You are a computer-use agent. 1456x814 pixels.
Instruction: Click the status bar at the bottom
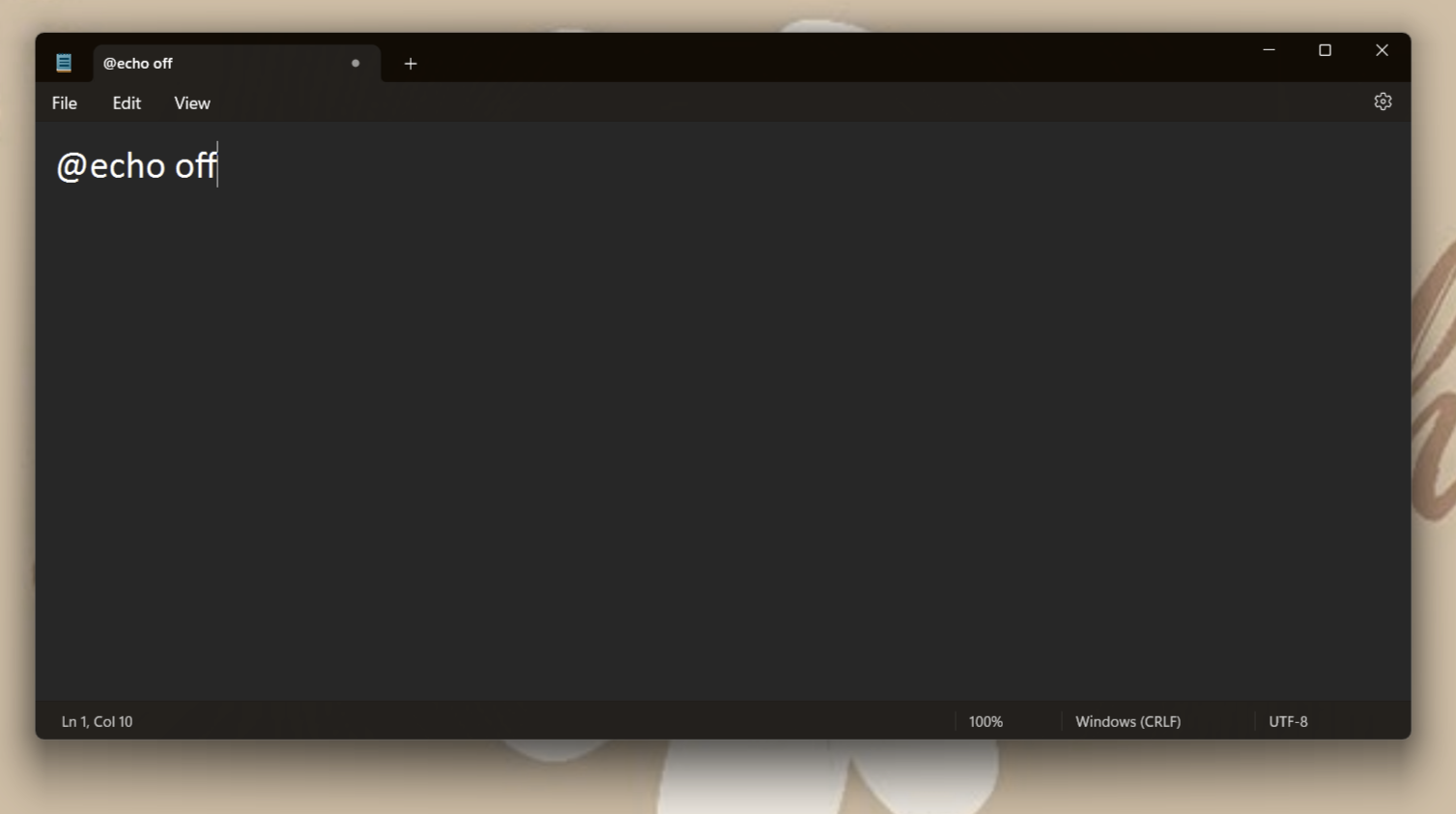pyautogui.click(x=580, y=721)
